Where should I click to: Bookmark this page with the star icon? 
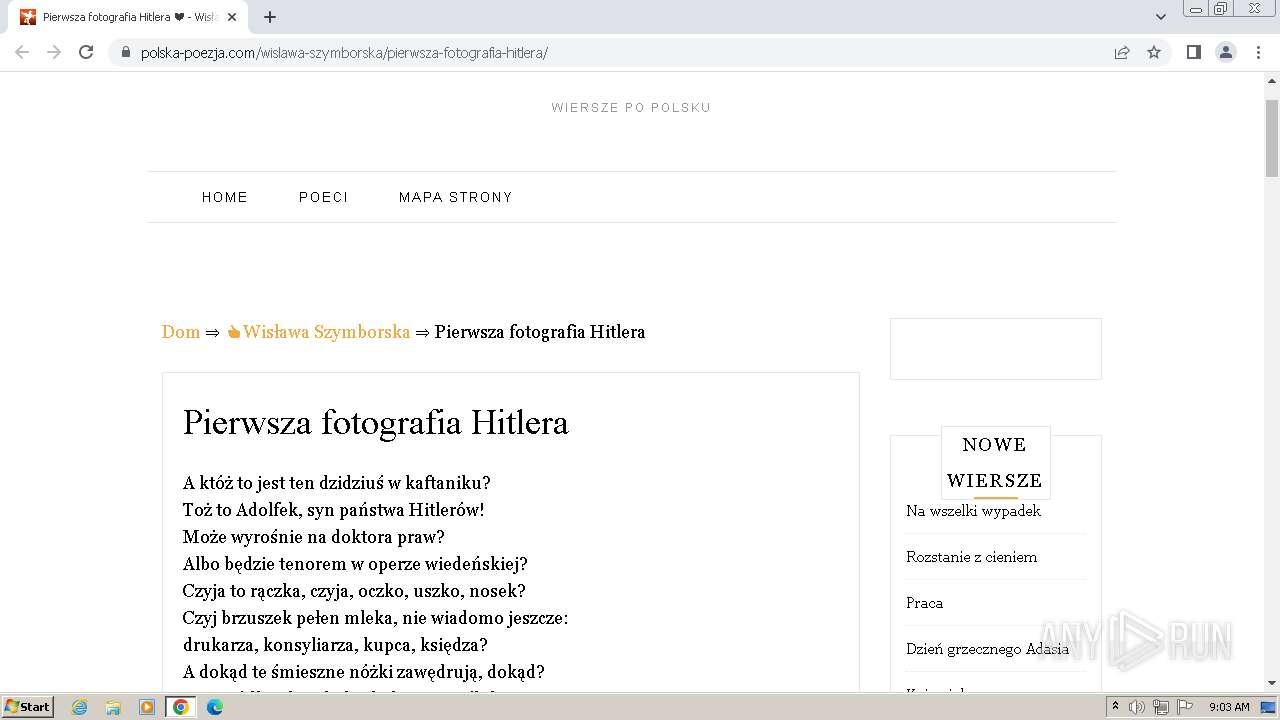pos(1154,52)
